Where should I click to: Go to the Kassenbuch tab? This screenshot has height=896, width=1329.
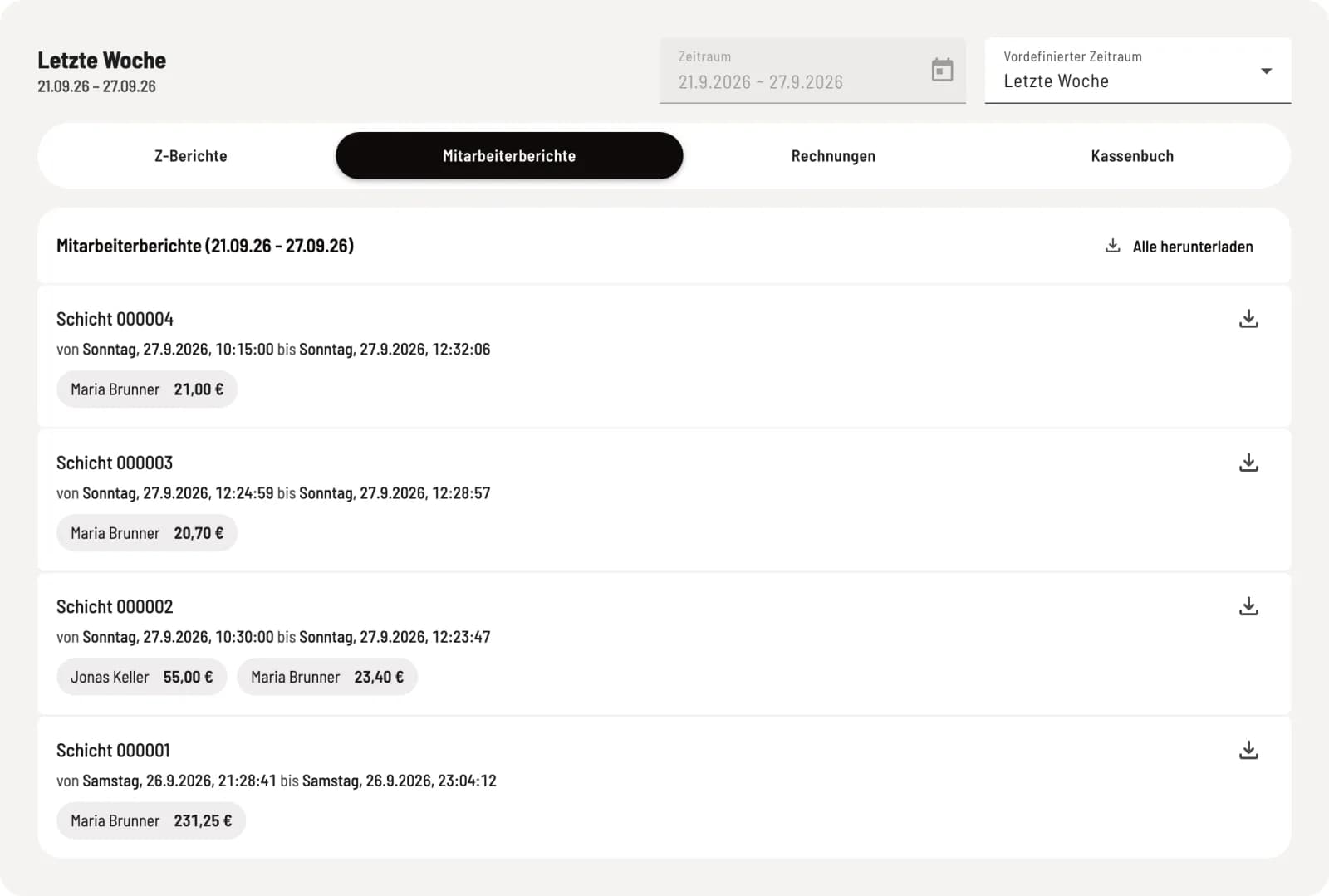(1132, 156)
